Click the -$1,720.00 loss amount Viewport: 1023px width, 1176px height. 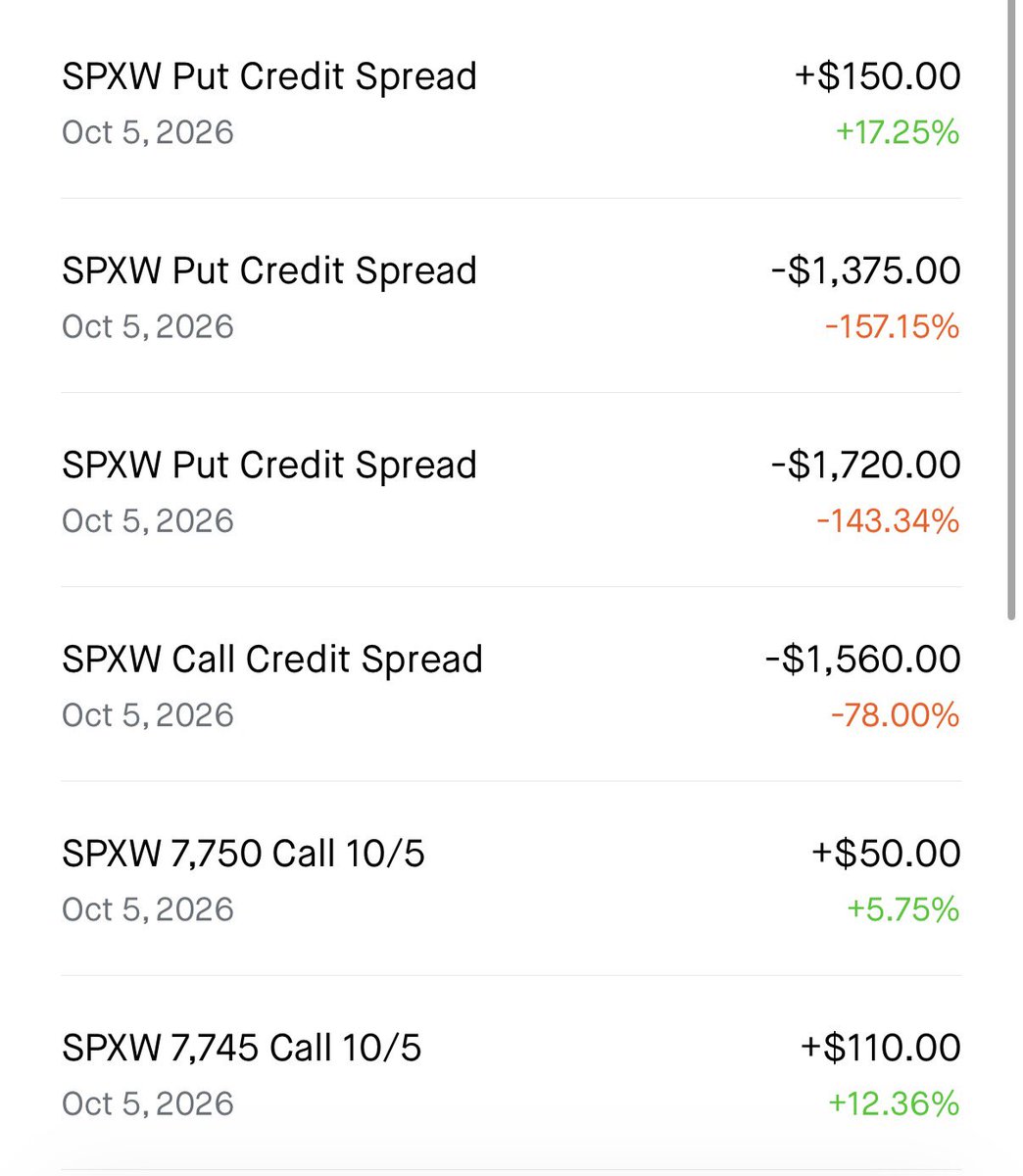866,465
